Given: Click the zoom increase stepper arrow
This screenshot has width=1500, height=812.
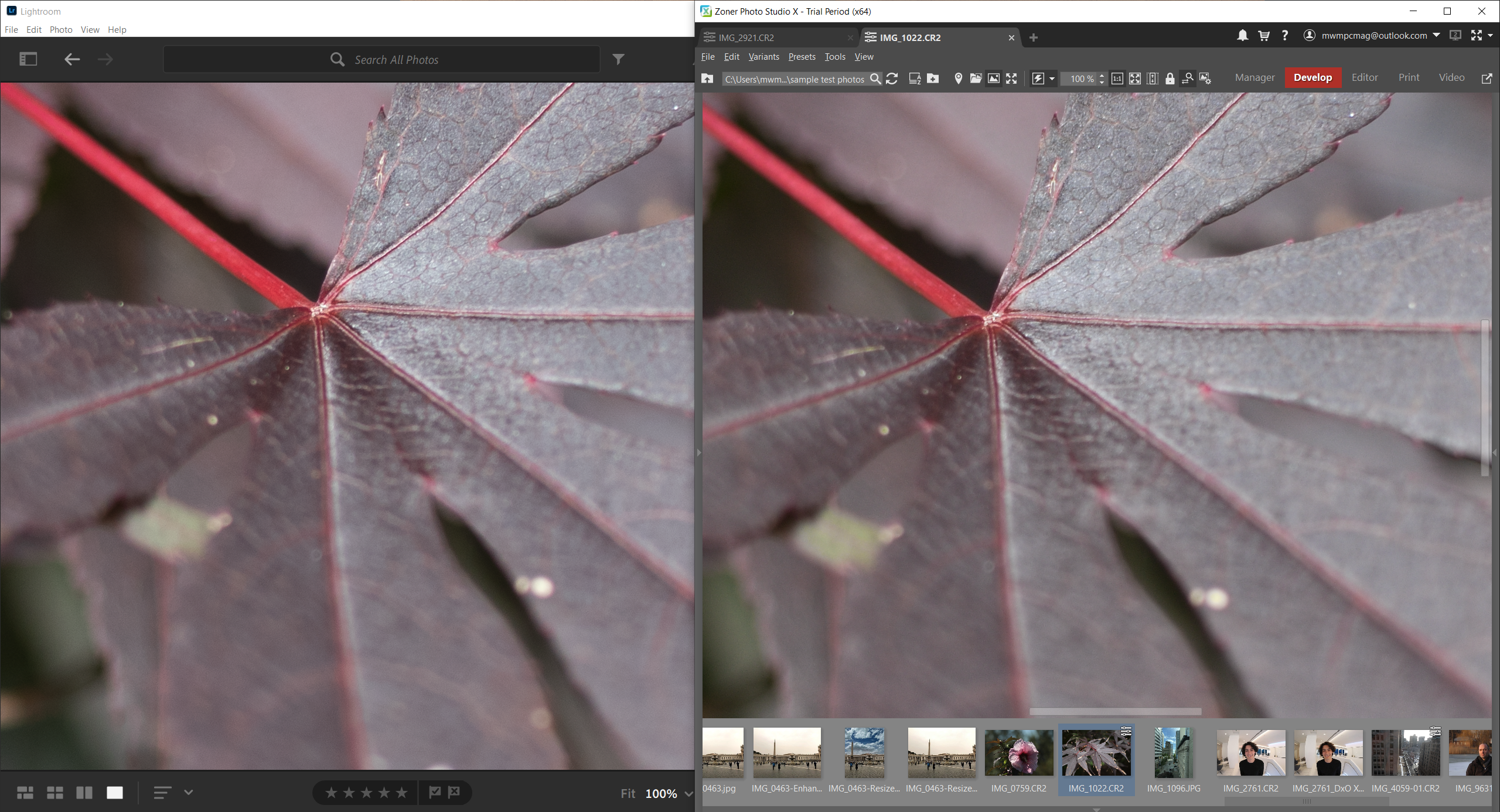Looking at the screenshot, I should pos(1101,76).
